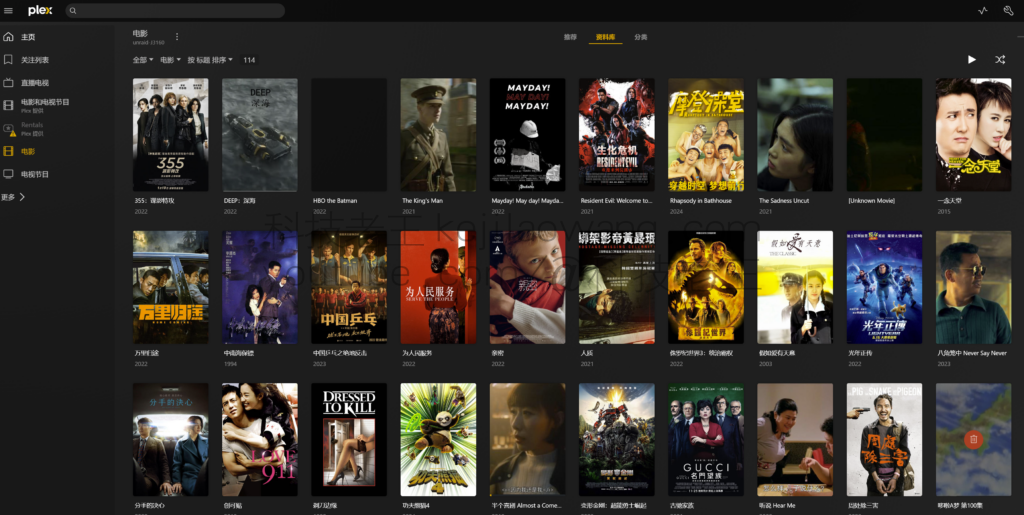Viewport: 1024px width, 515px height.
Task: Open the DEEP 深海 poster
Action: [x=260, y=135]
